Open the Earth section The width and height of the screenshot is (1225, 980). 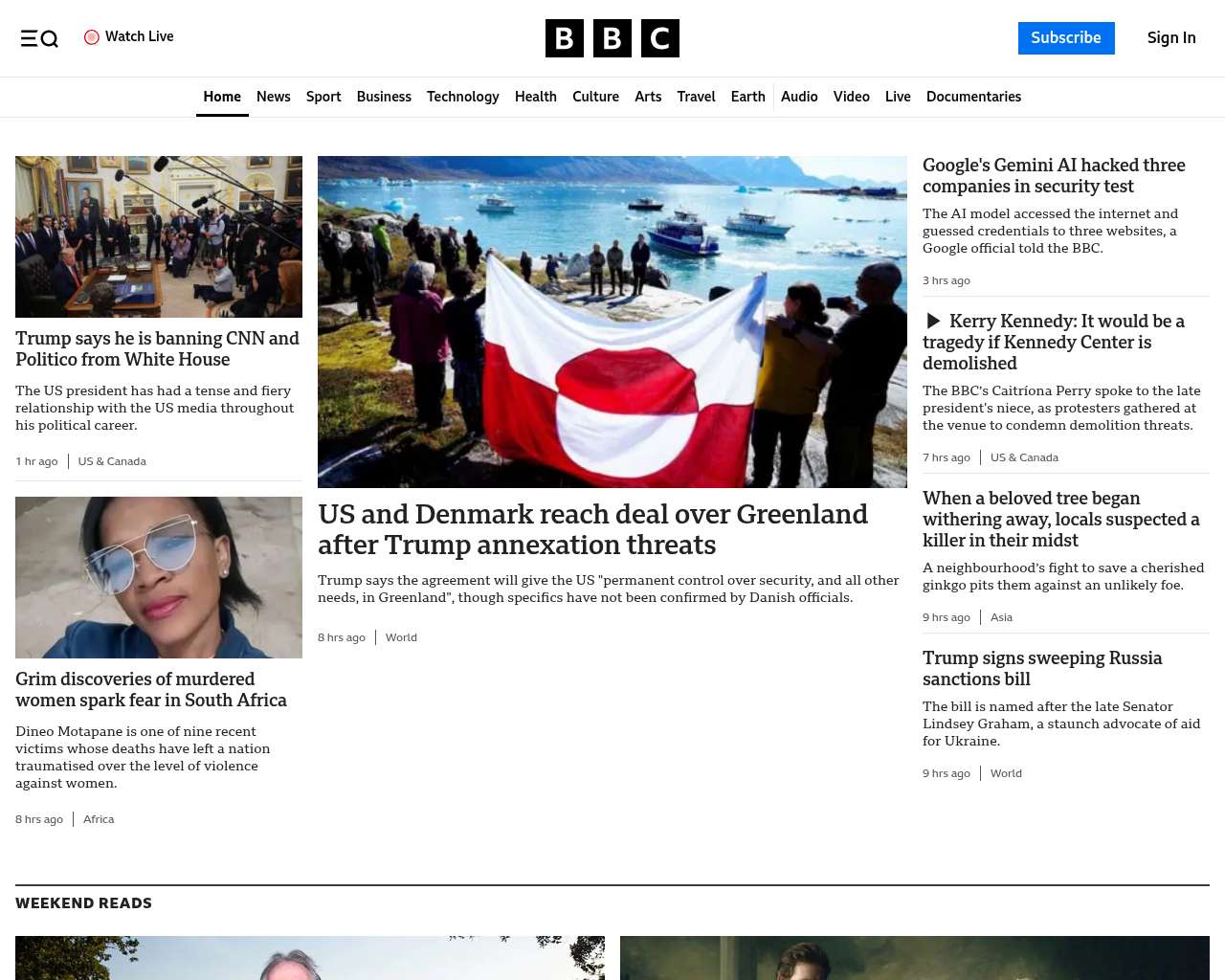coord(747,97)
